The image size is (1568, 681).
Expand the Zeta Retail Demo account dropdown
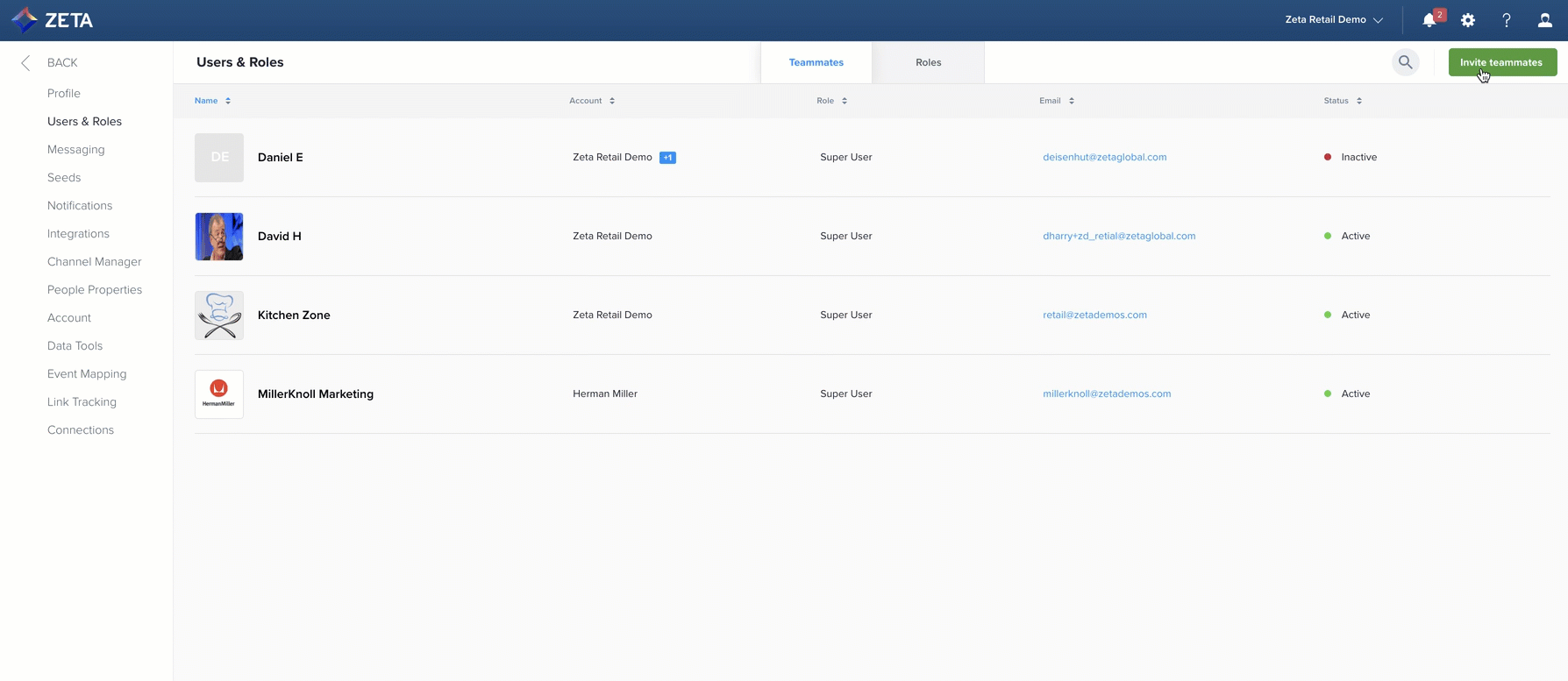click(1333, 20)
